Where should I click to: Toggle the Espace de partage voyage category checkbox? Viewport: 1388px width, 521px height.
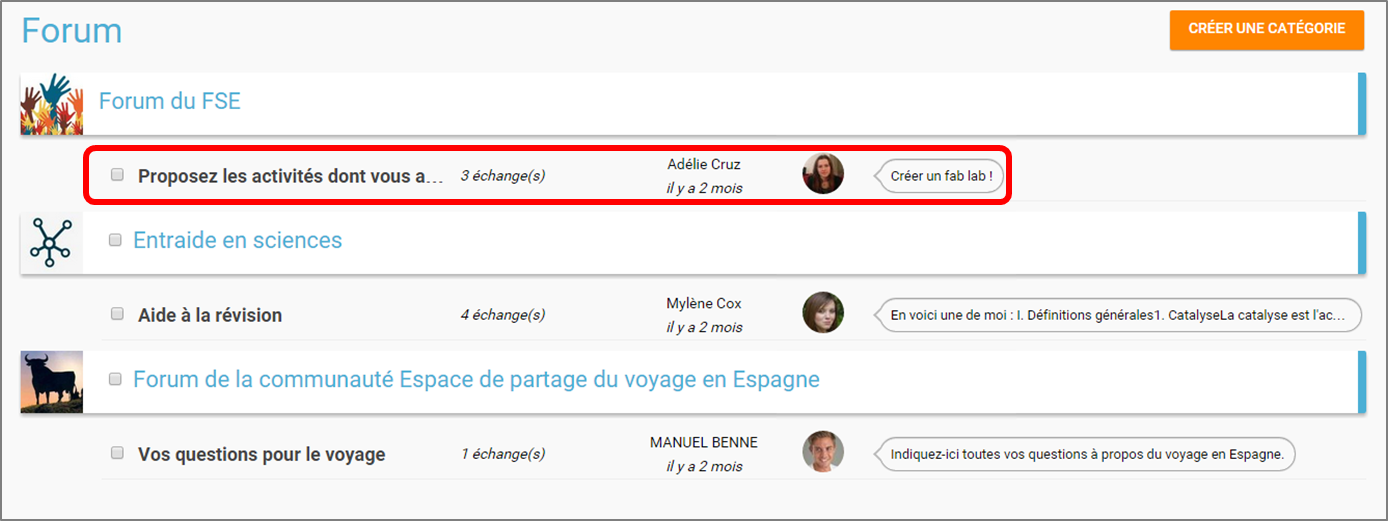tap(115, 379)
